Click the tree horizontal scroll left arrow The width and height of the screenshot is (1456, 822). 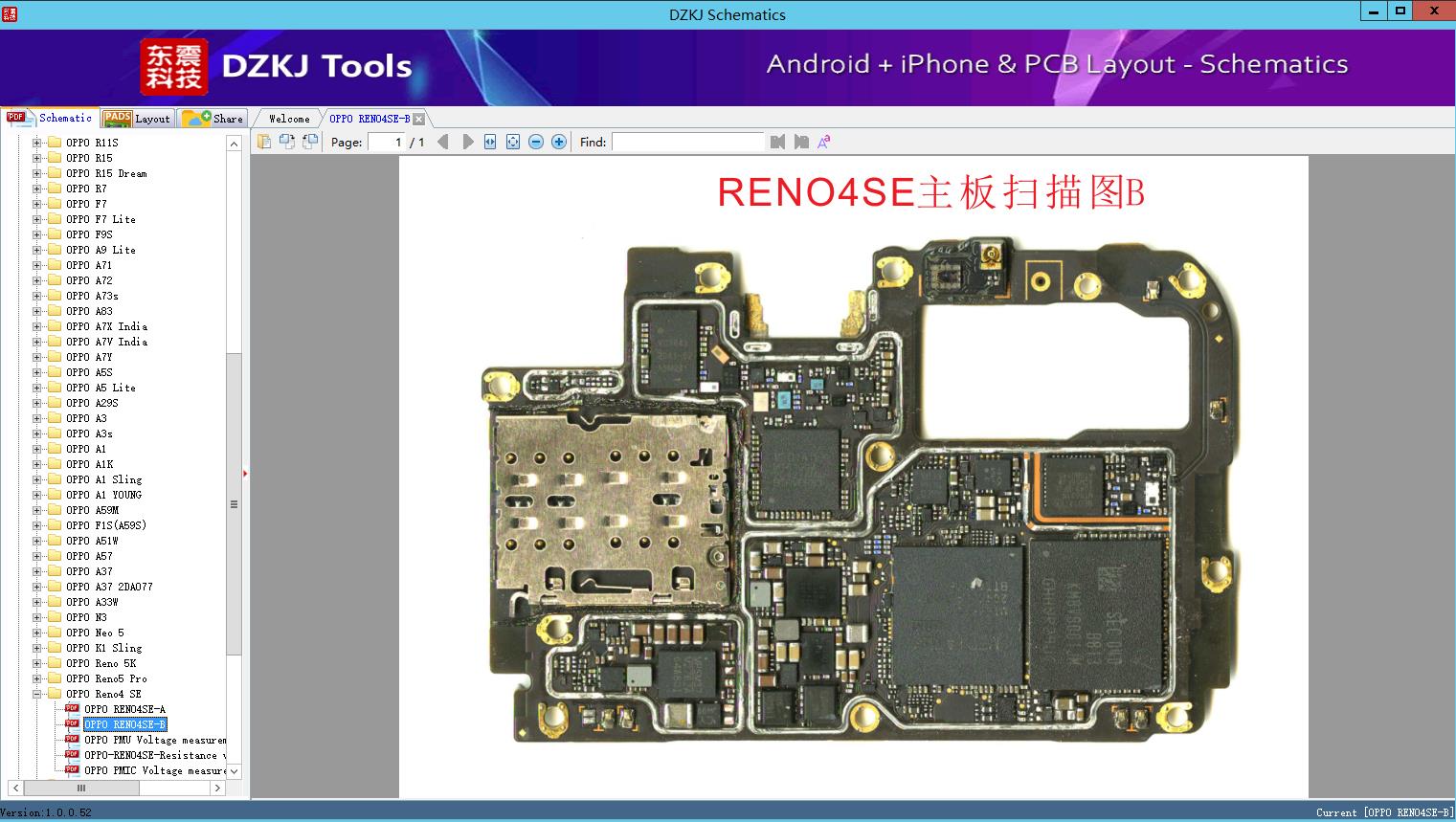pyautogui.click(x=15, y=788)
